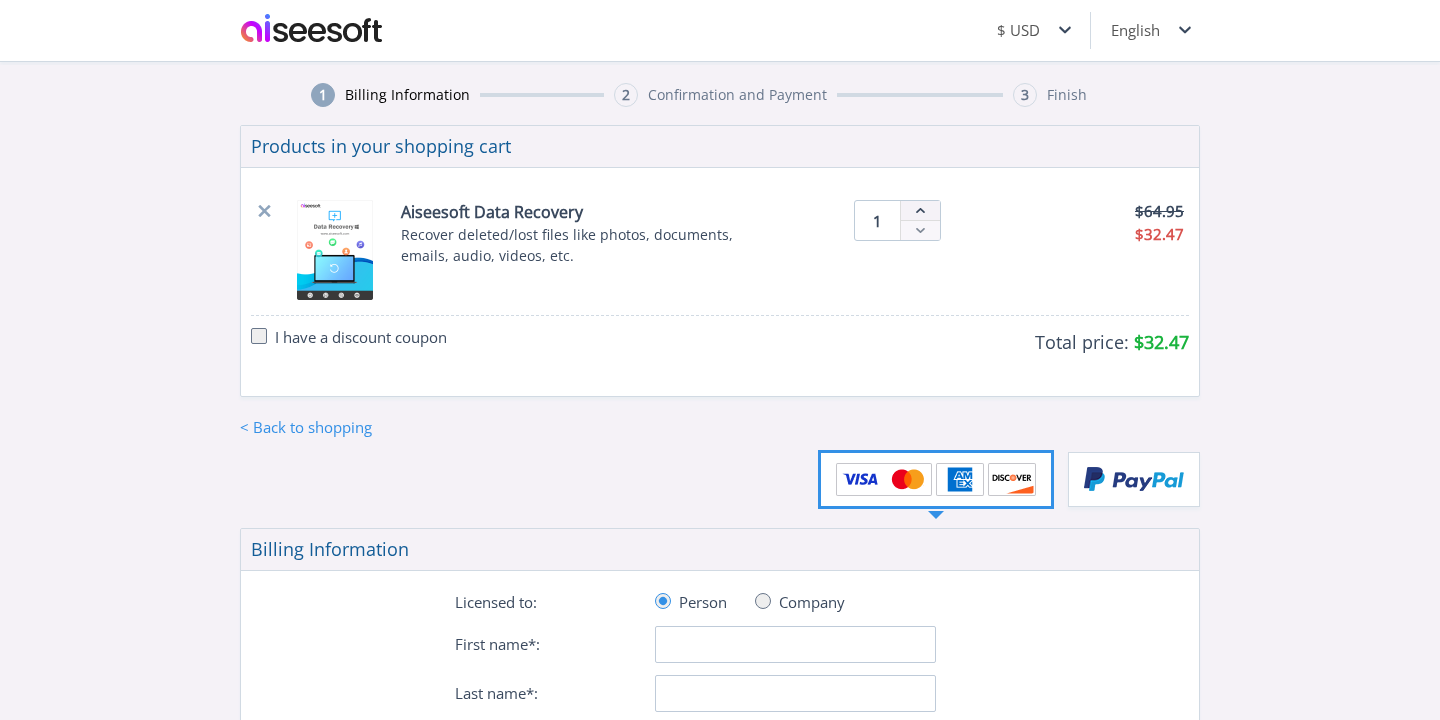The height and width of the screenshot is (720, 1440).
Task: Remove Aiseesoft Data Recovery from cart
Action: pyautogui.click(x=264, y=211)
